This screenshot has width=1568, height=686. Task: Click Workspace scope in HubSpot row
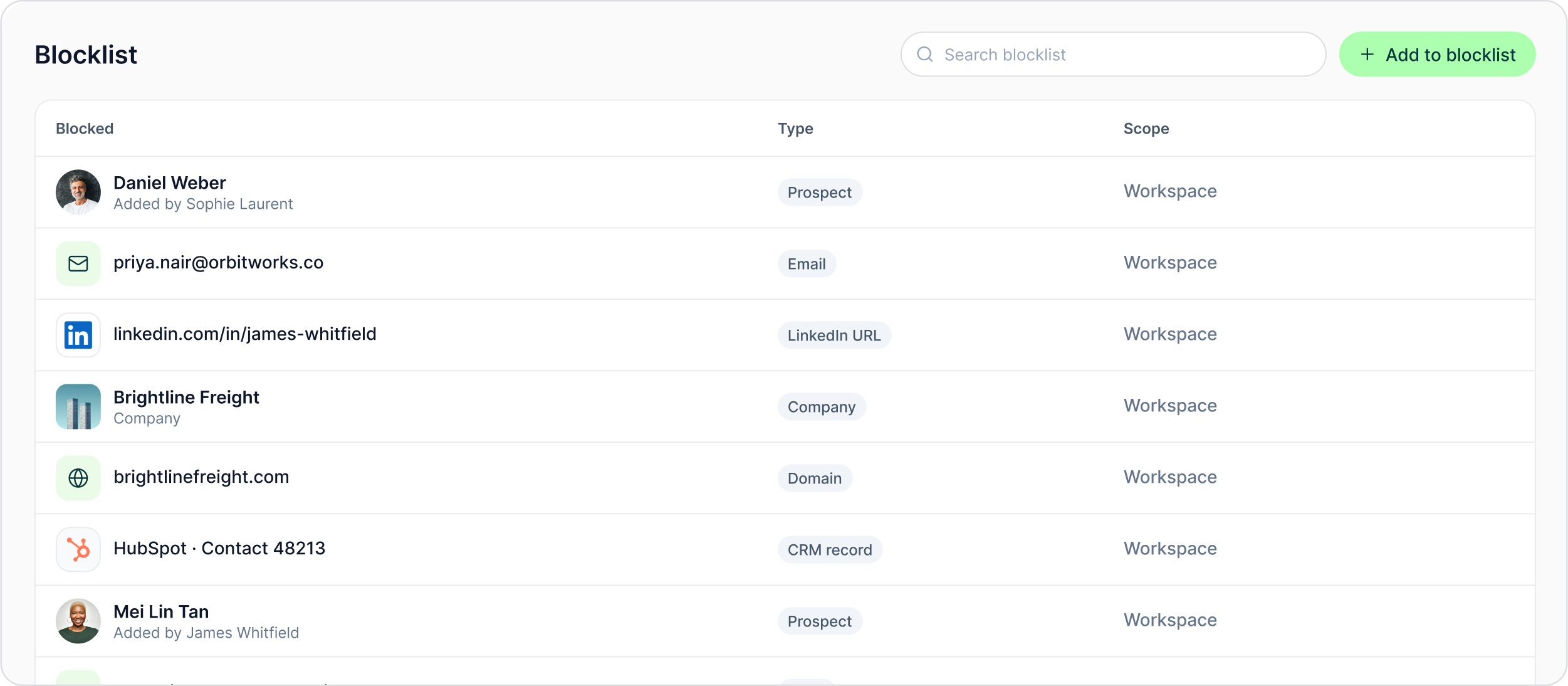1170,548
